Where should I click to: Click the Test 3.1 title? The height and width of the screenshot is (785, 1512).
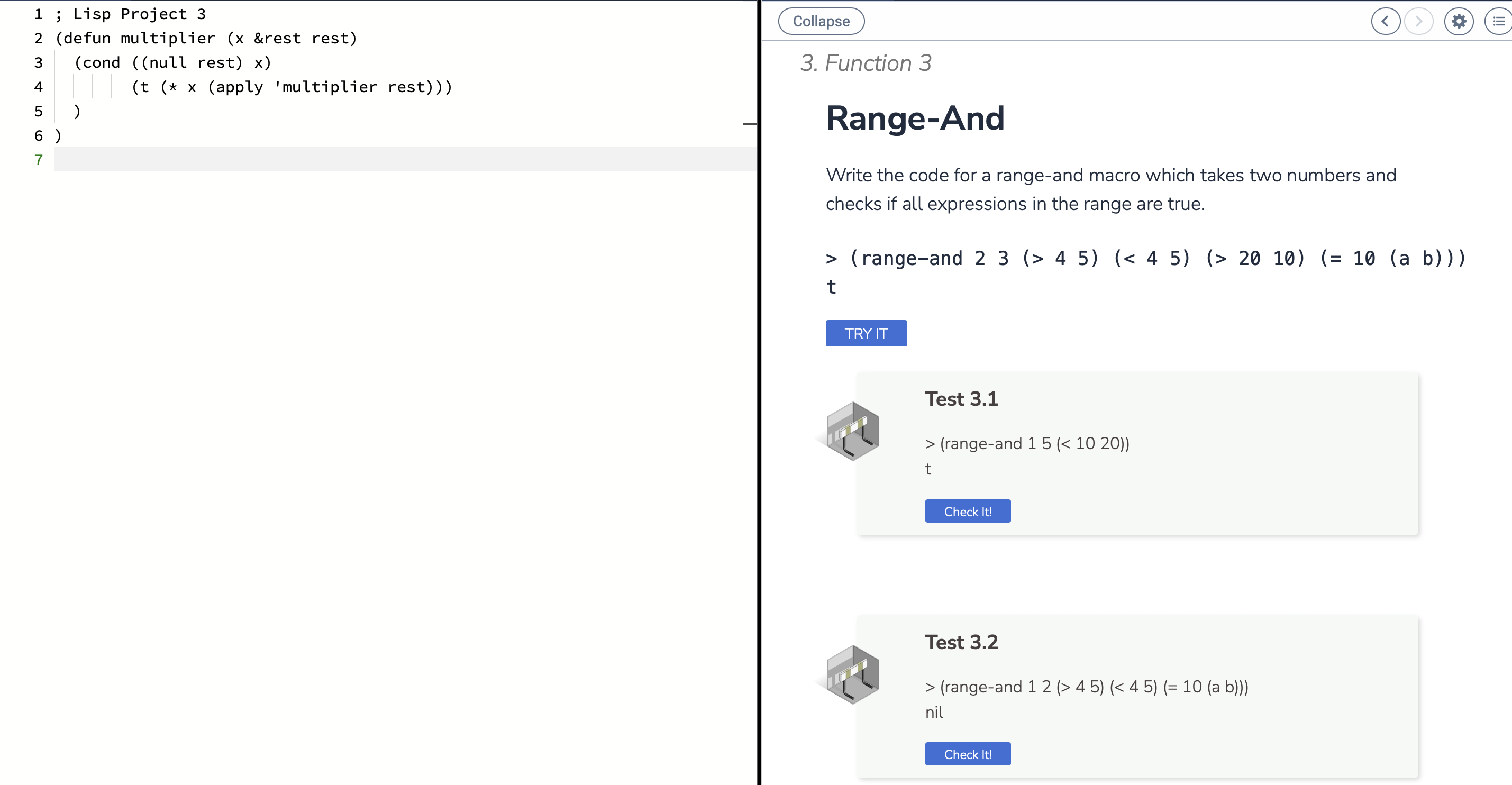coord(961,399)
